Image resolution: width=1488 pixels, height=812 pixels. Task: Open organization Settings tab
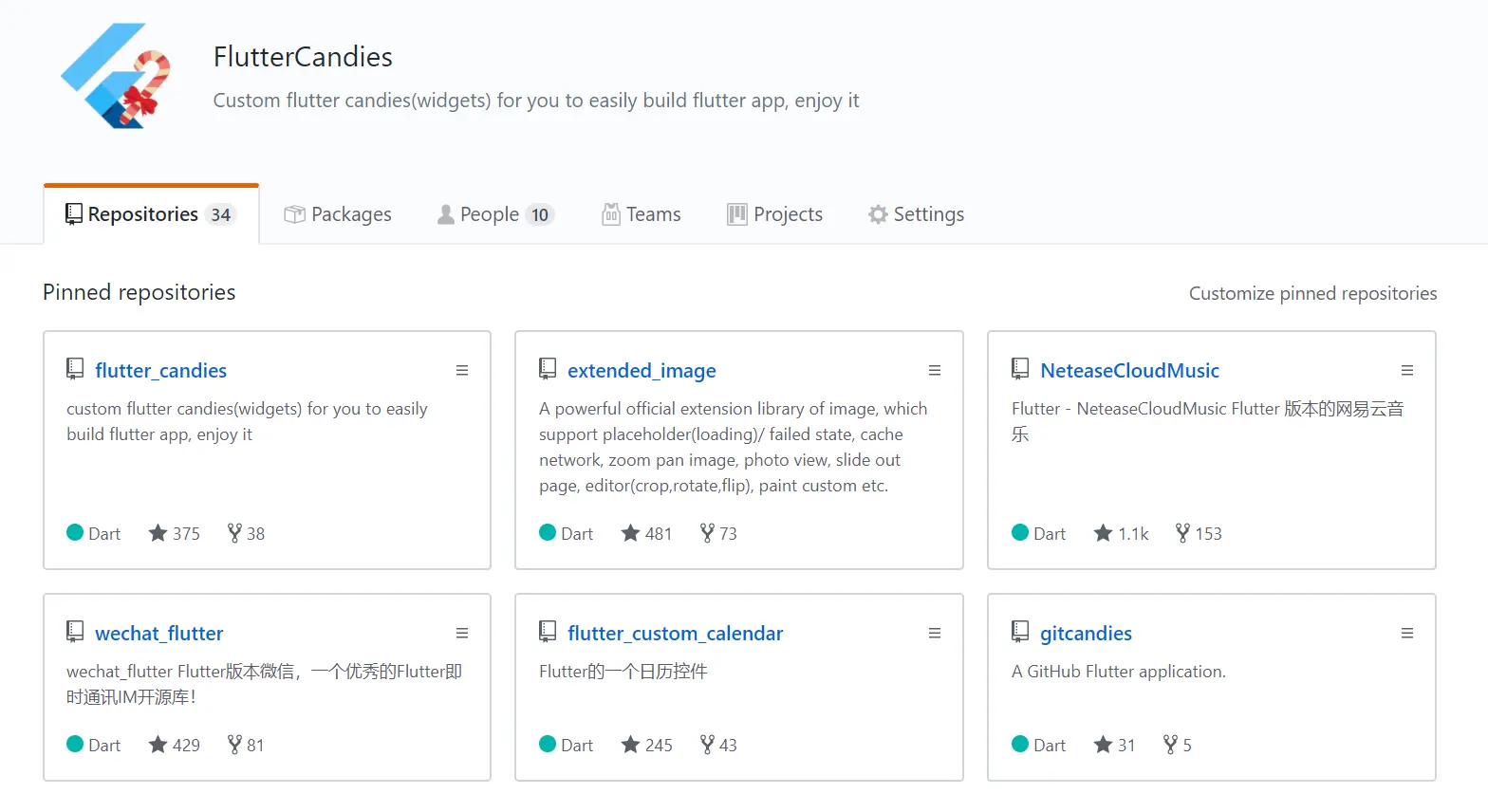click(x=916, y=214)
